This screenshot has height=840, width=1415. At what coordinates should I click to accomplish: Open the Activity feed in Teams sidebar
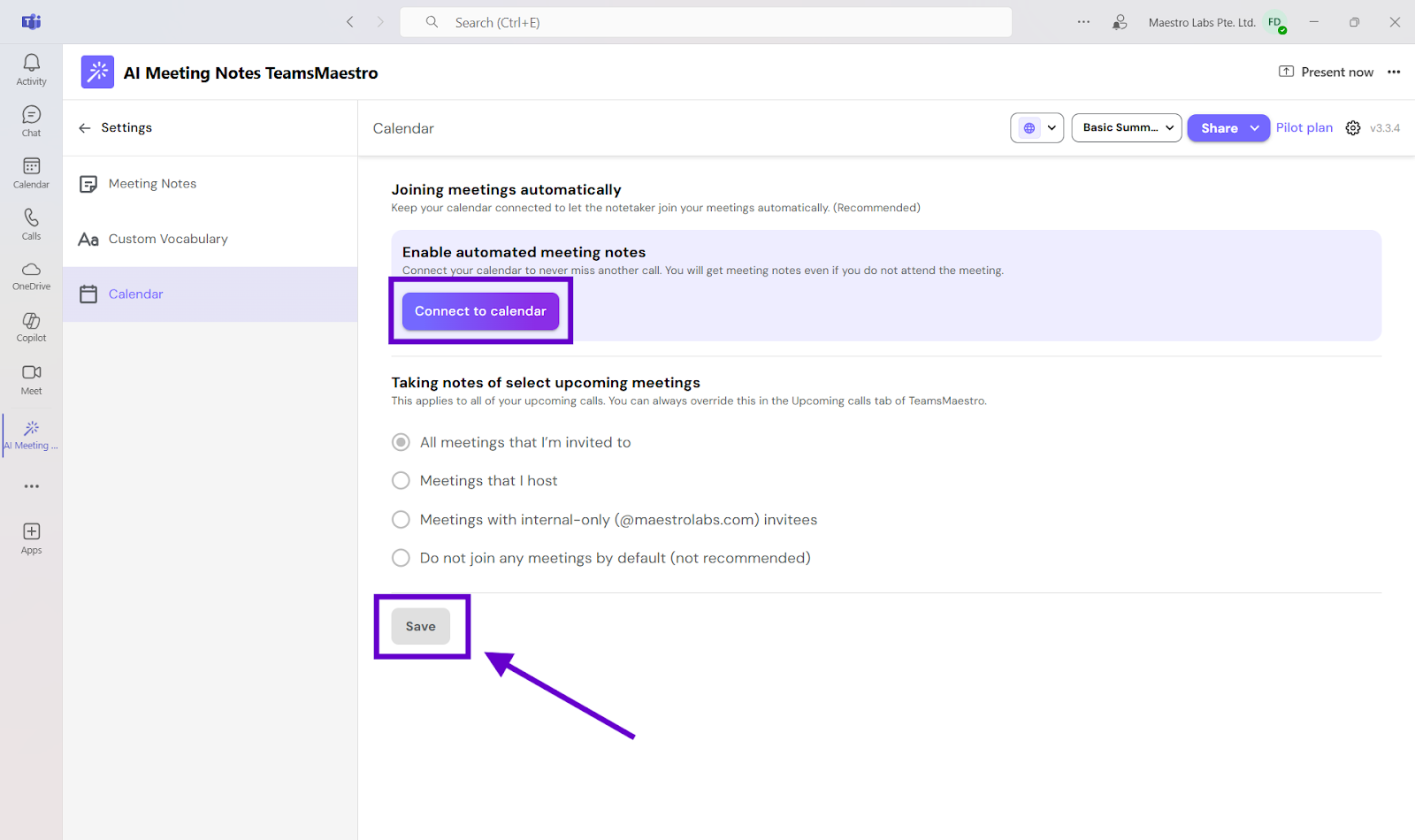click(x=31, y=69)
